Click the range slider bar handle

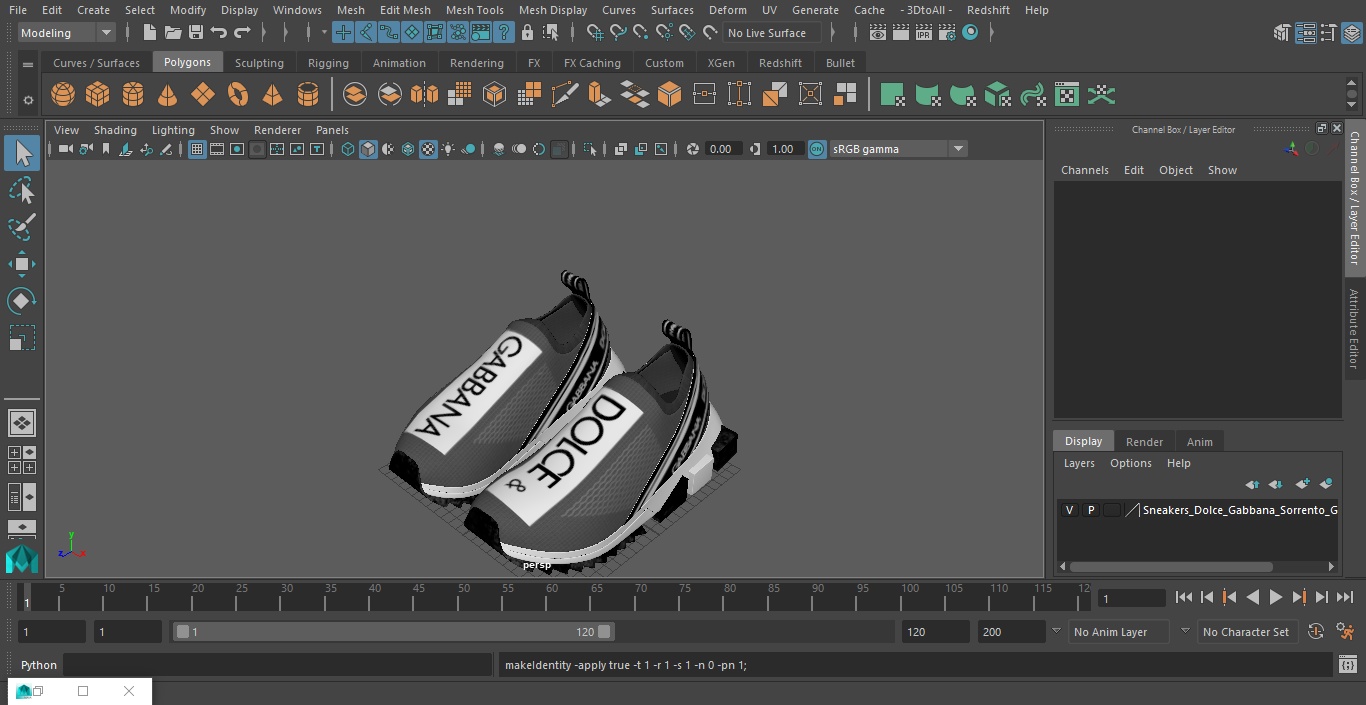point(393,632)
